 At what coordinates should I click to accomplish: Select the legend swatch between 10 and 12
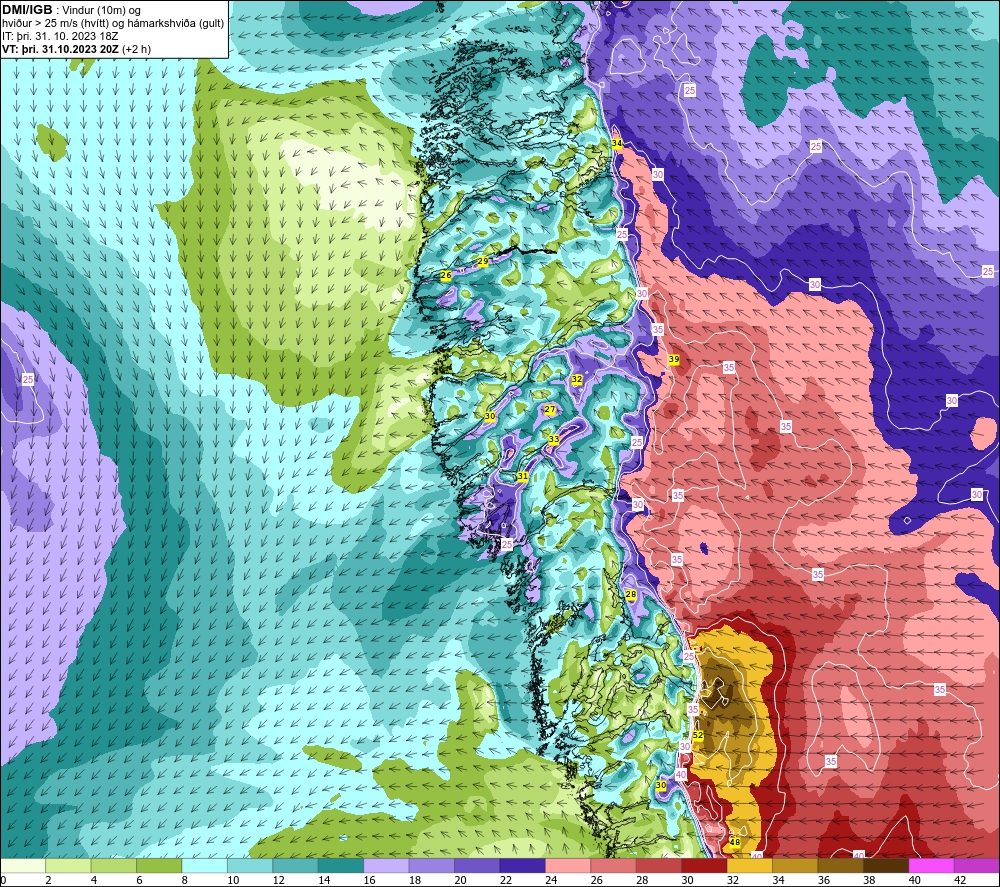pyautogui.click(x=250, y=865)
